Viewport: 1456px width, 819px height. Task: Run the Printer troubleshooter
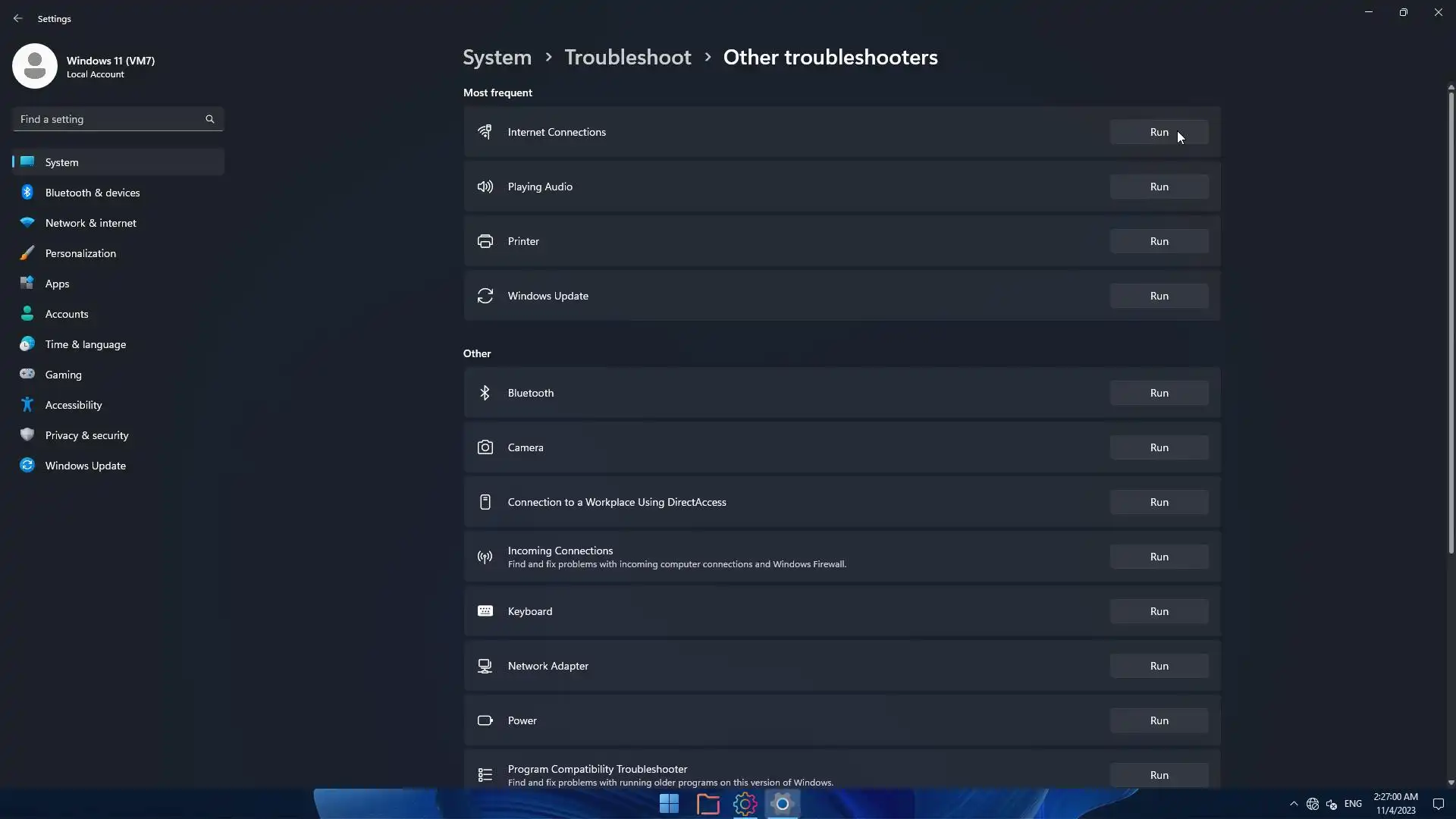pos(1159,241)
